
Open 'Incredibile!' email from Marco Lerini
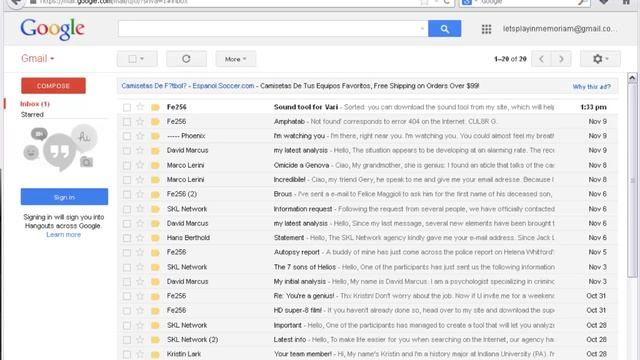(367, 180)
